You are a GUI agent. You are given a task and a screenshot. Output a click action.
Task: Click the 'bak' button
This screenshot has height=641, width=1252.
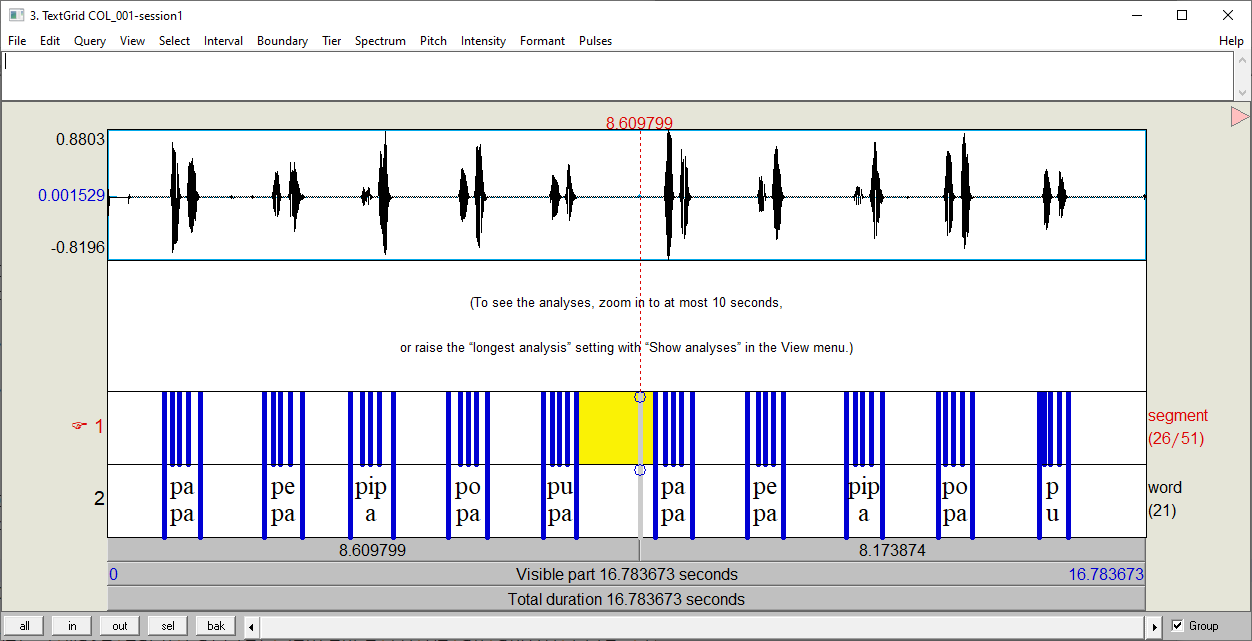click(216, 626)
